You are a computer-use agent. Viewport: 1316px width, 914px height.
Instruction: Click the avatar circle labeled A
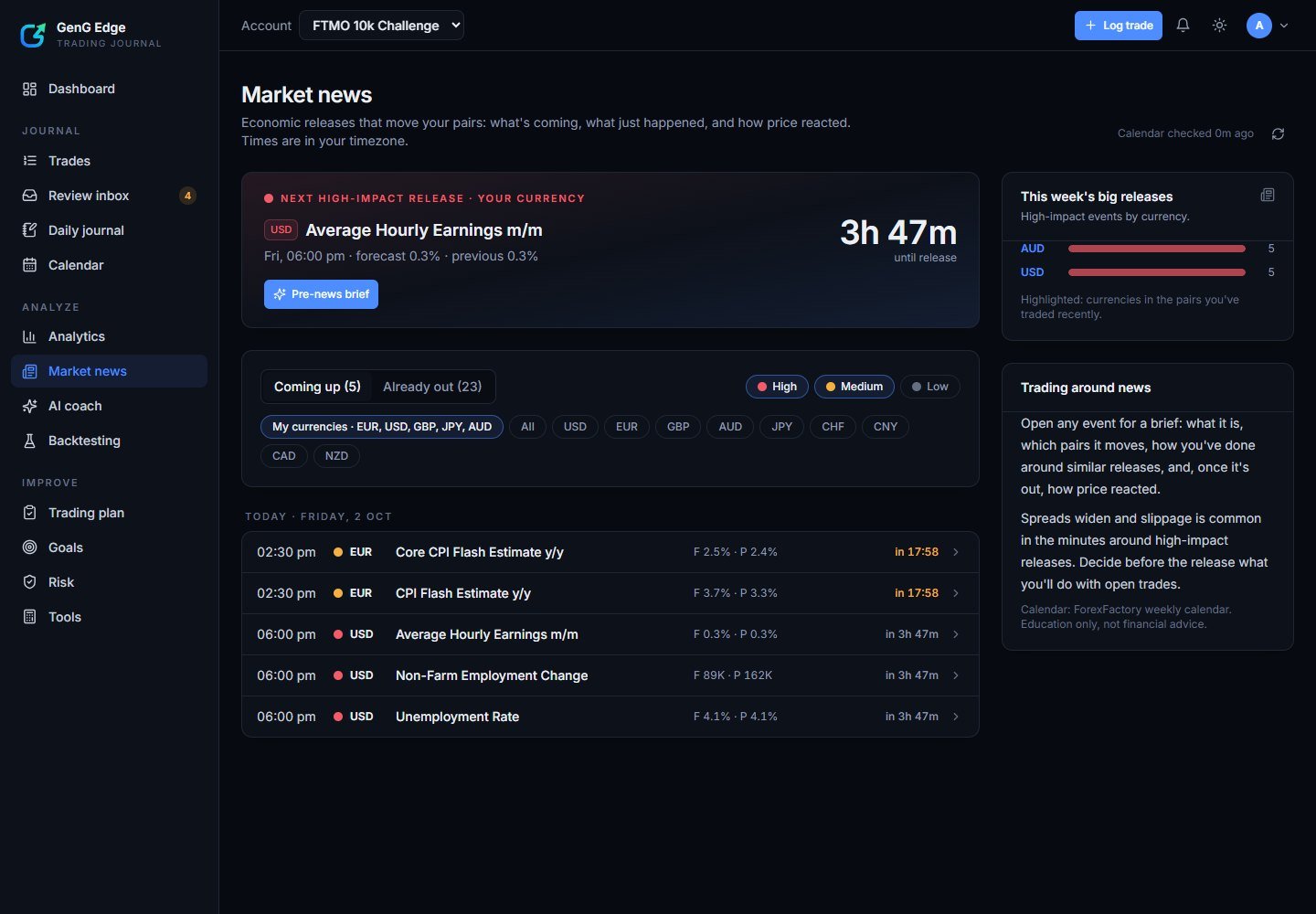coord(1259,26)
